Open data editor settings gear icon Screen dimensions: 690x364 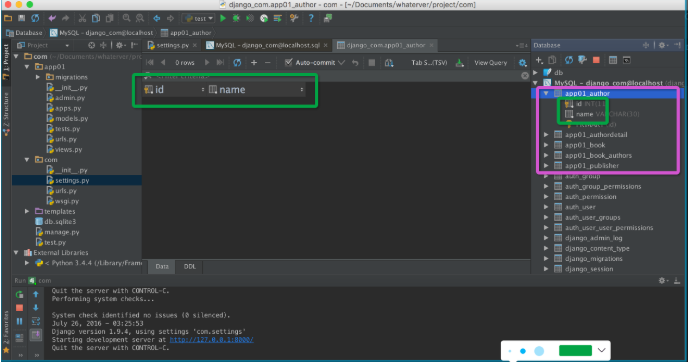pos(522,63)
